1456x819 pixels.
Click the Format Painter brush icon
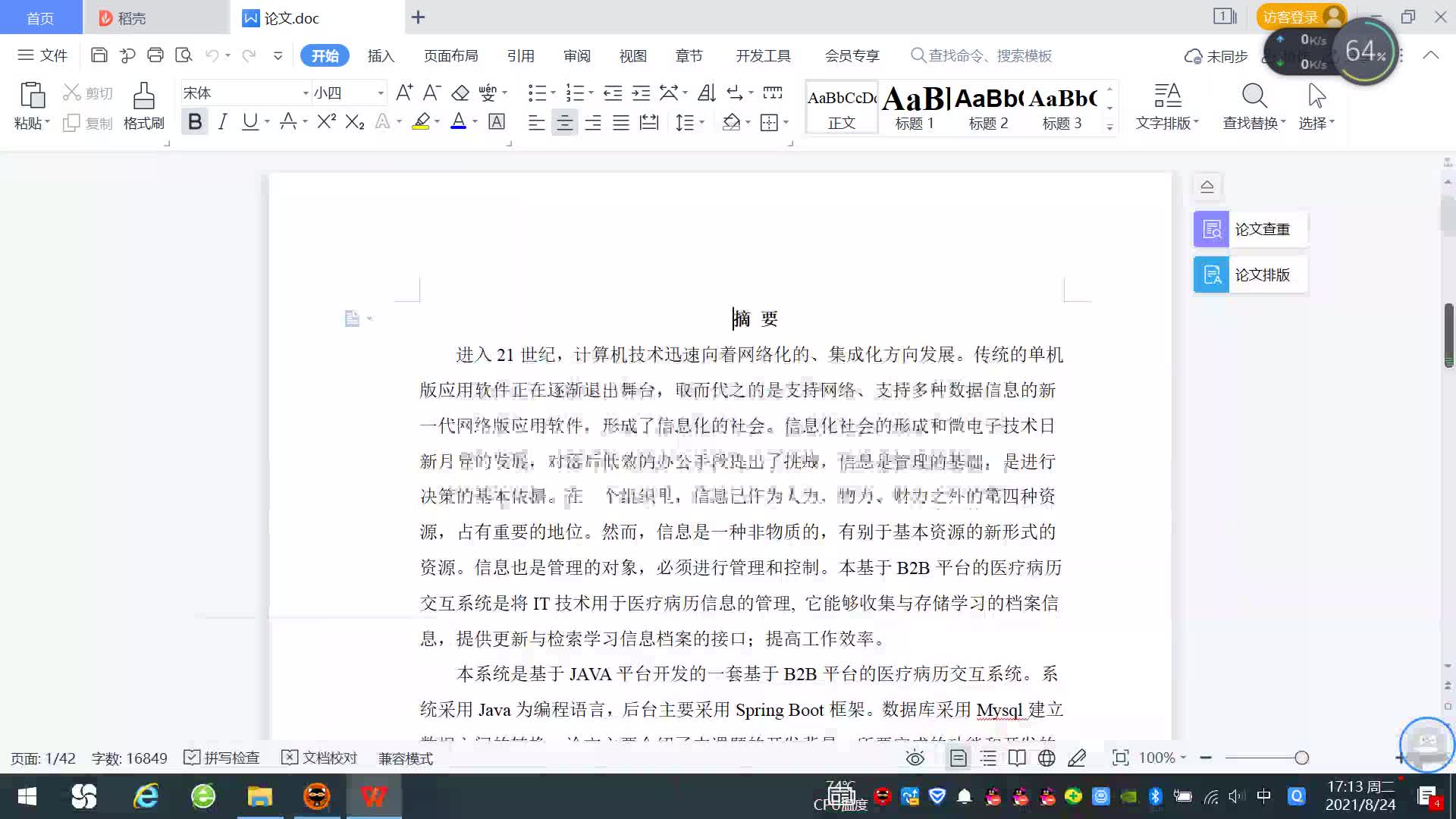(x=143, y=96)
